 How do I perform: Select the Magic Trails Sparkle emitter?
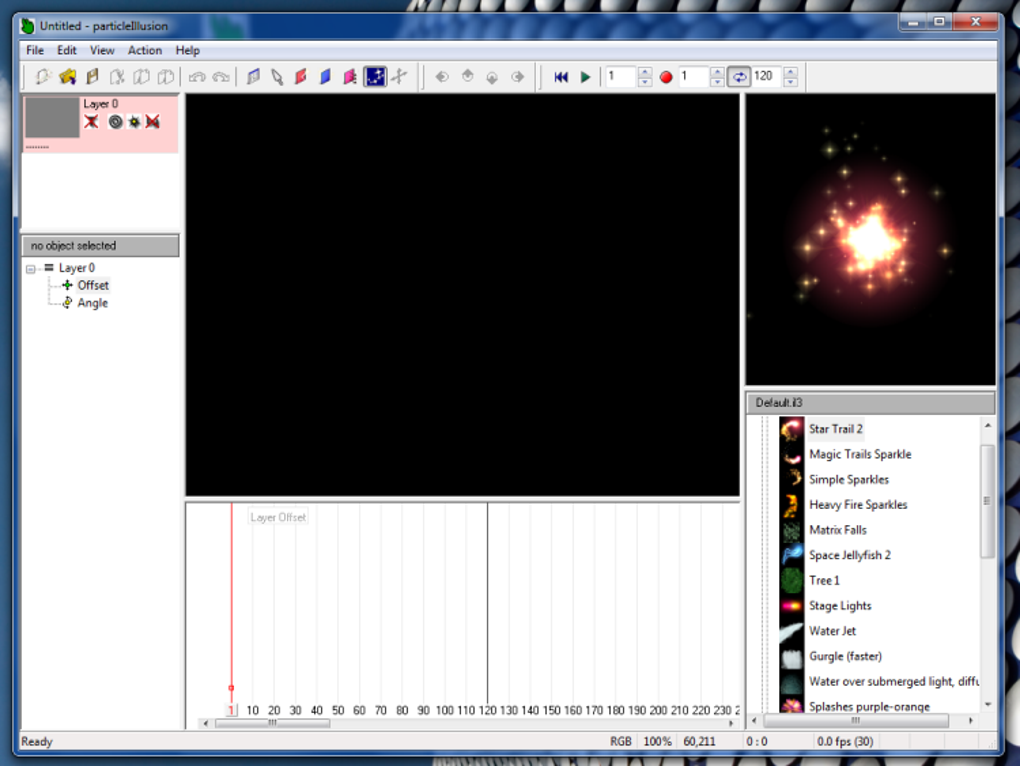pyautogui.click(x=860, y=455)
